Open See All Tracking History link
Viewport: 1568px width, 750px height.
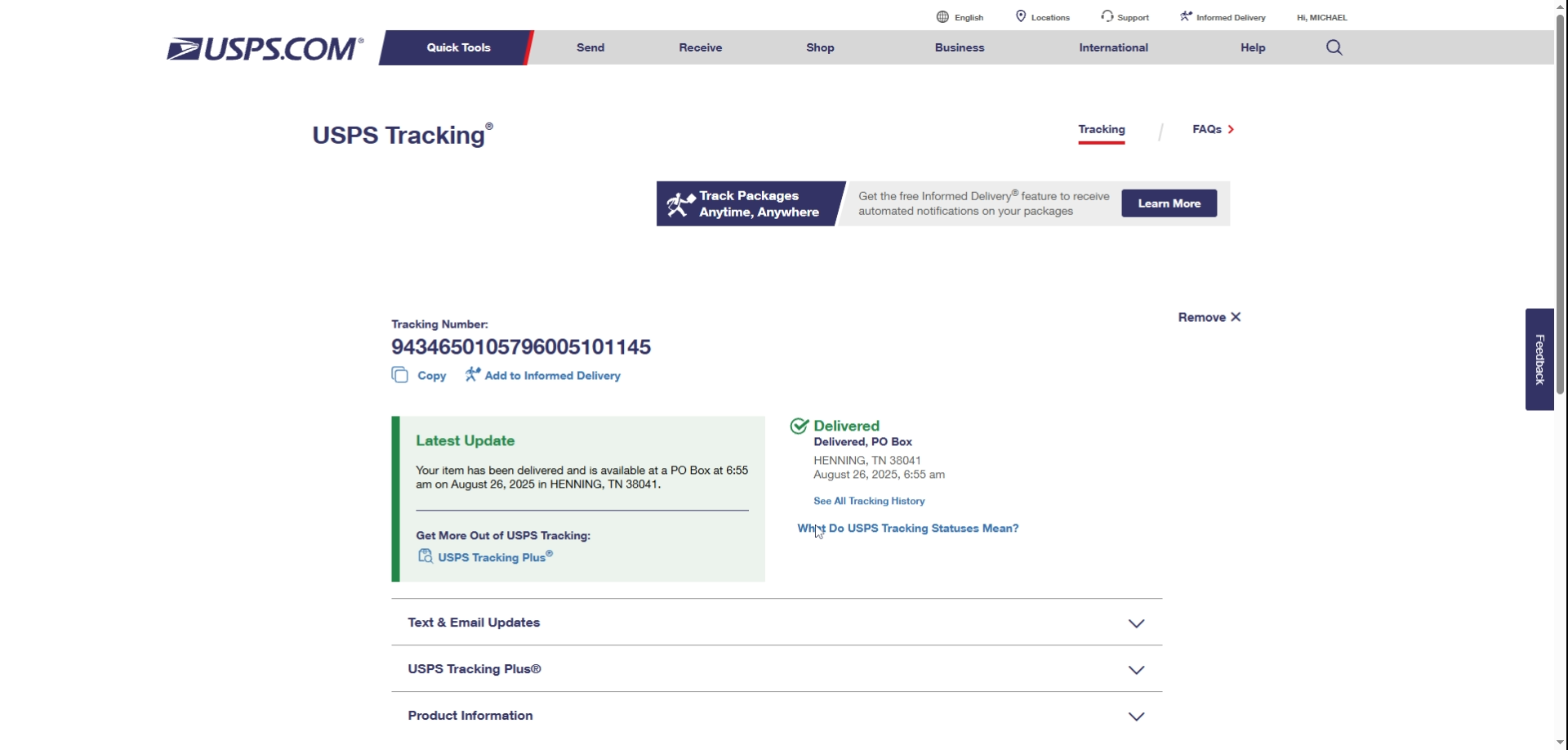[x=869, y=501]
